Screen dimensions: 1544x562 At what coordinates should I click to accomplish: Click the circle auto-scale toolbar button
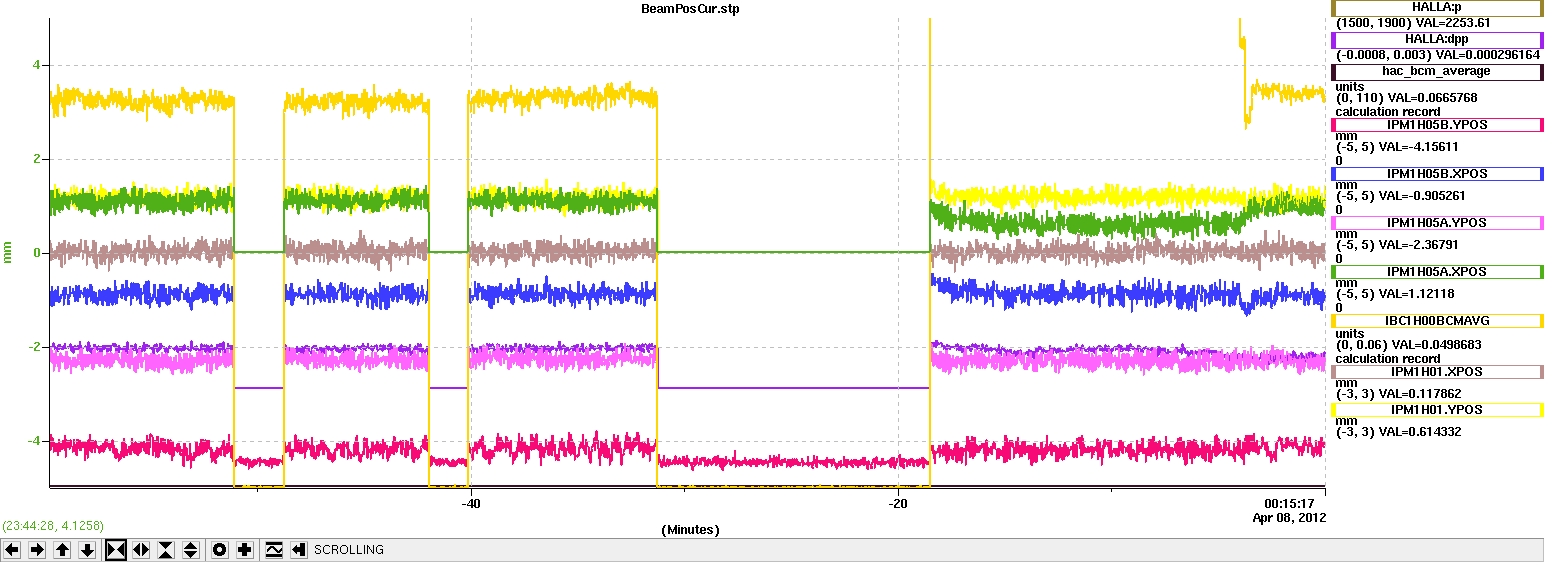coord(219,550)
